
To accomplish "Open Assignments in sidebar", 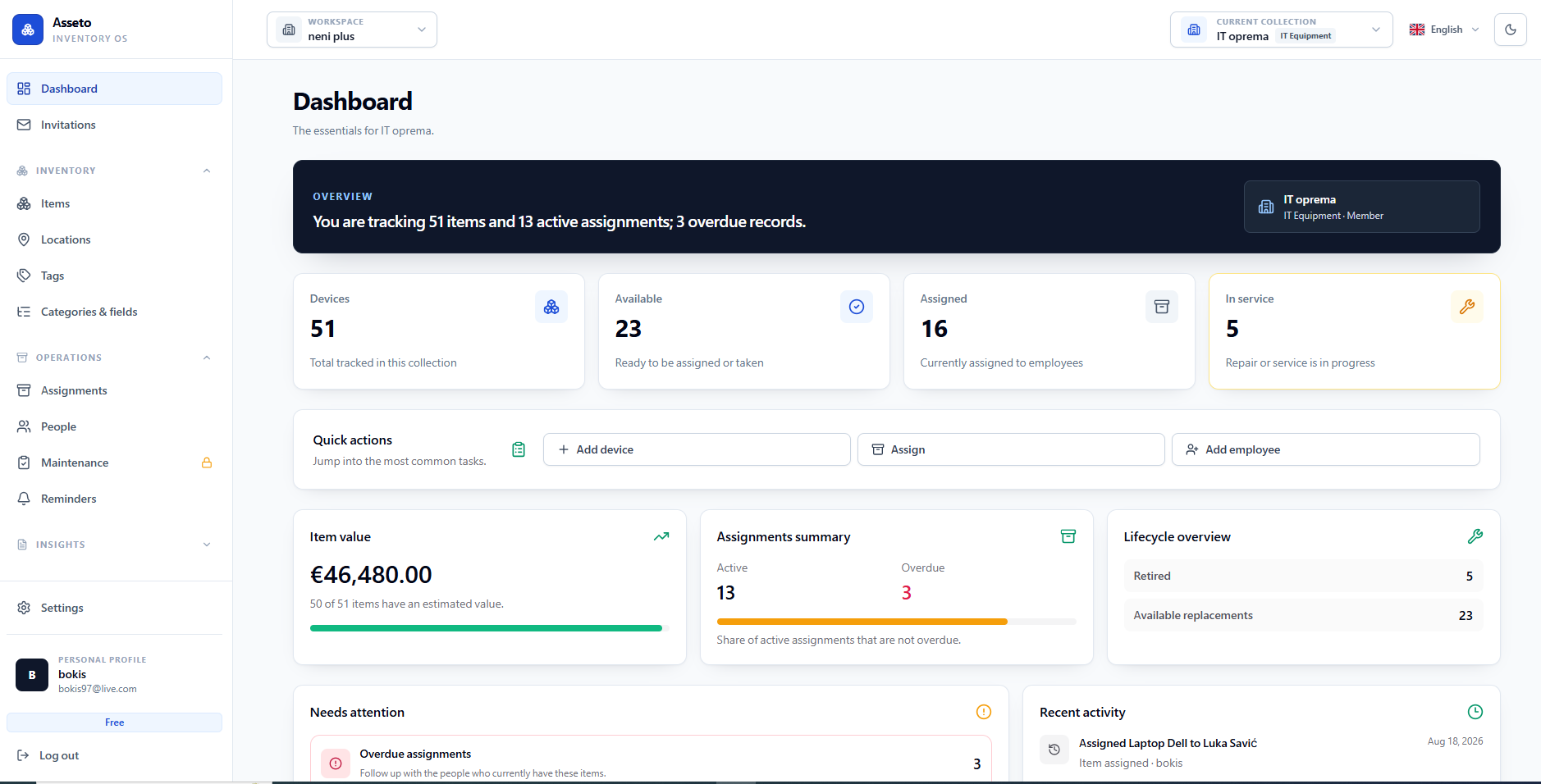I will click(x=114, y=390).
